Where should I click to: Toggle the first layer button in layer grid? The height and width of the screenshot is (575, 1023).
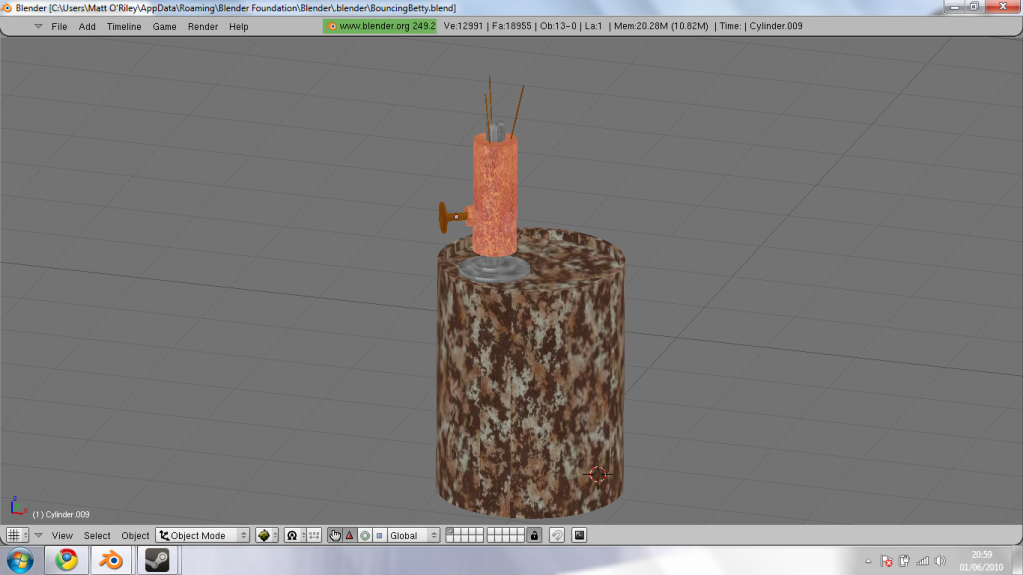click(x=450, y=531)
